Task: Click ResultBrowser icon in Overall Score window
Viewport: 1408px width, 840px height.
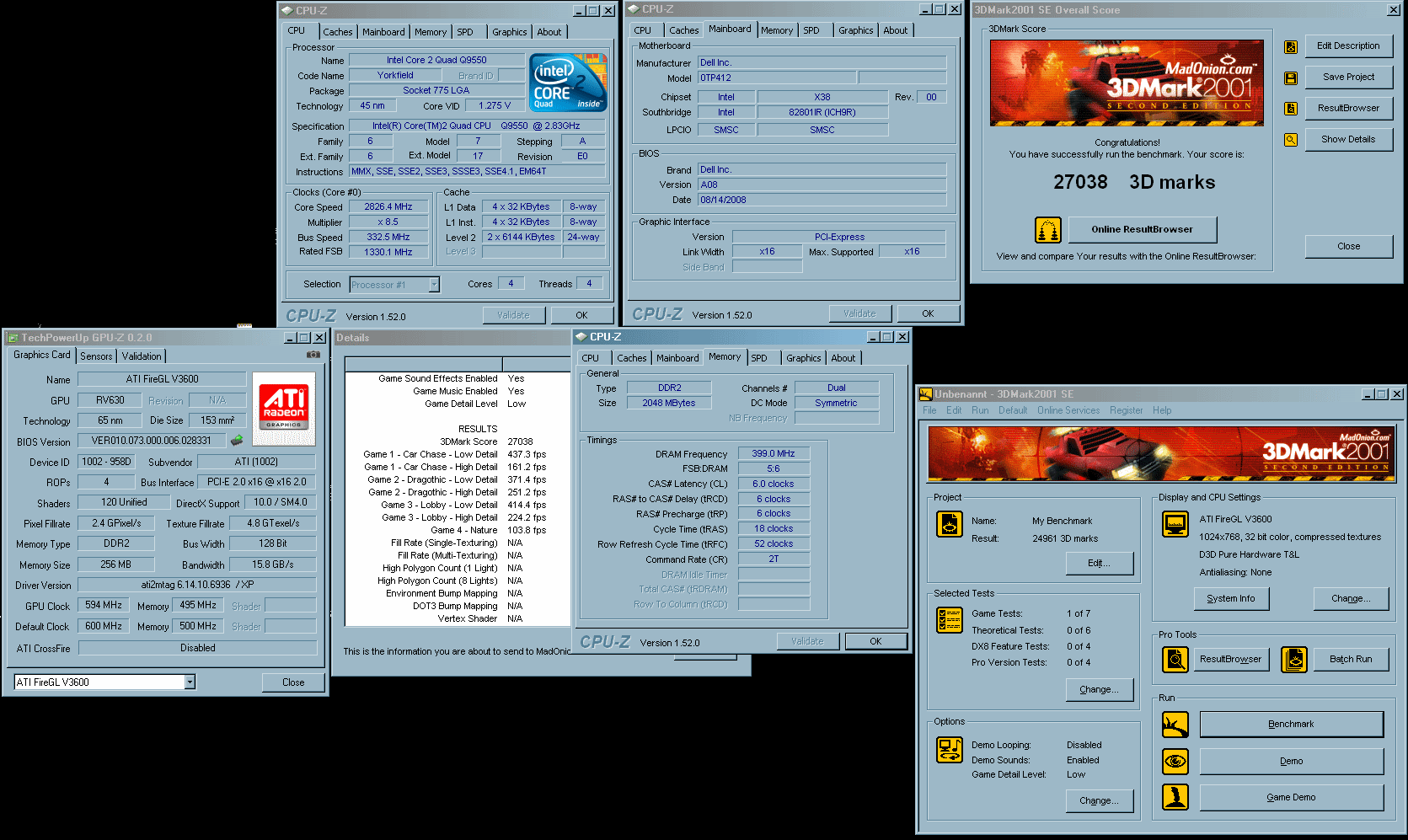Action: 1290,109
